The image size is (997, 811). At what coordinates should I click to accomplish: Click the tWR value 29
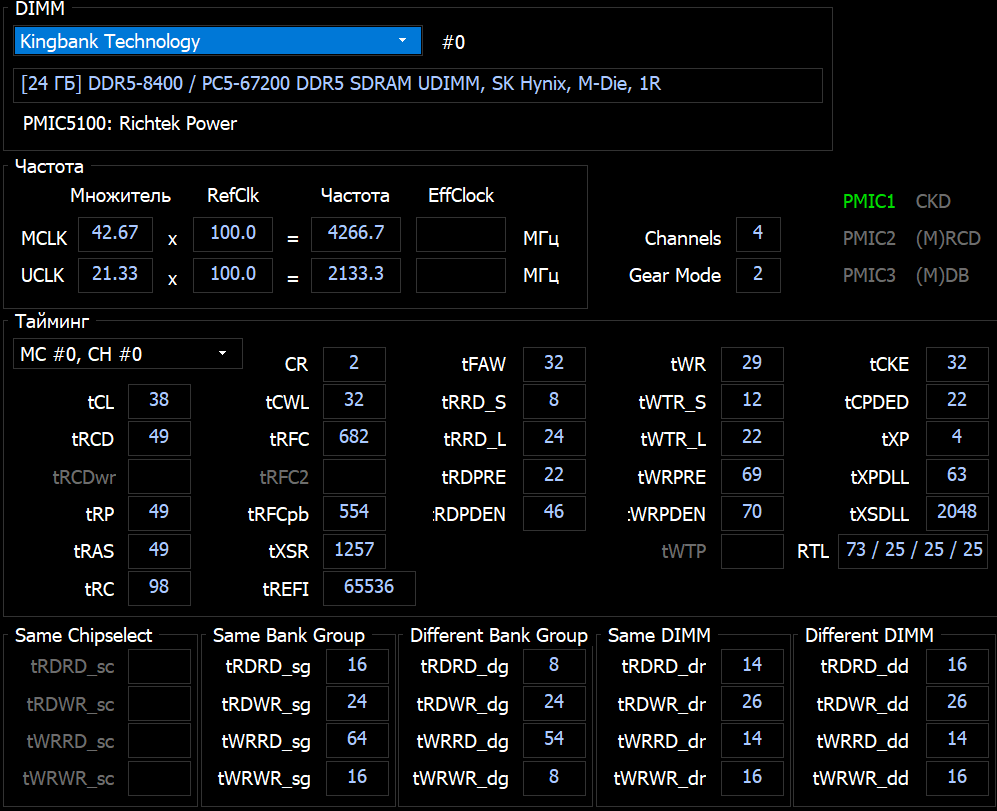pyautogui.click(x=752, y=364)
